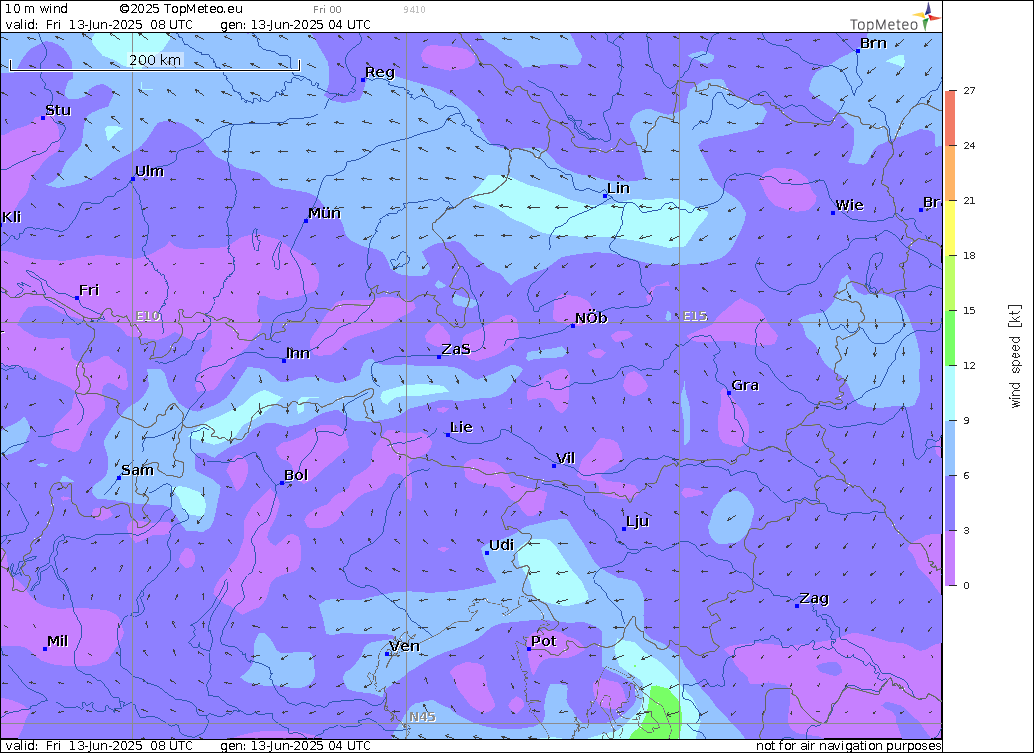Click the Bol city label
Viewport: 1034px width, 753px height.
tap(296, 475)
